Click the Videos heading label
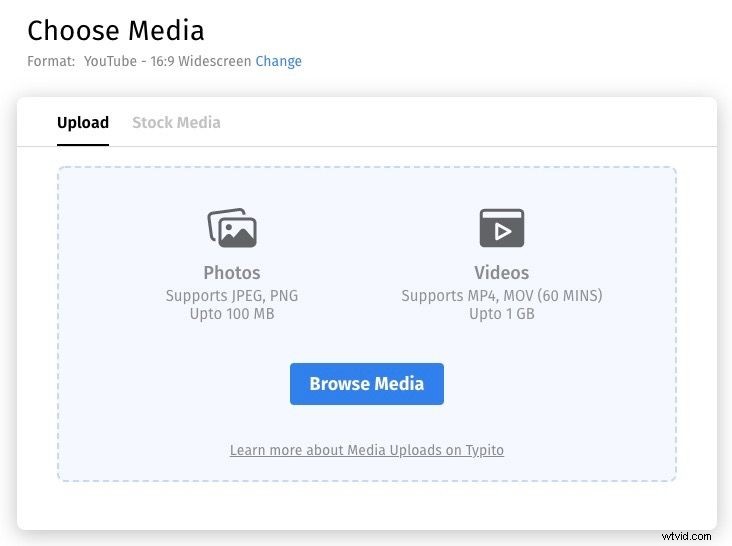The height and width of the screenshot is (546, 732). pyautogui.click(x=501, y=273)
